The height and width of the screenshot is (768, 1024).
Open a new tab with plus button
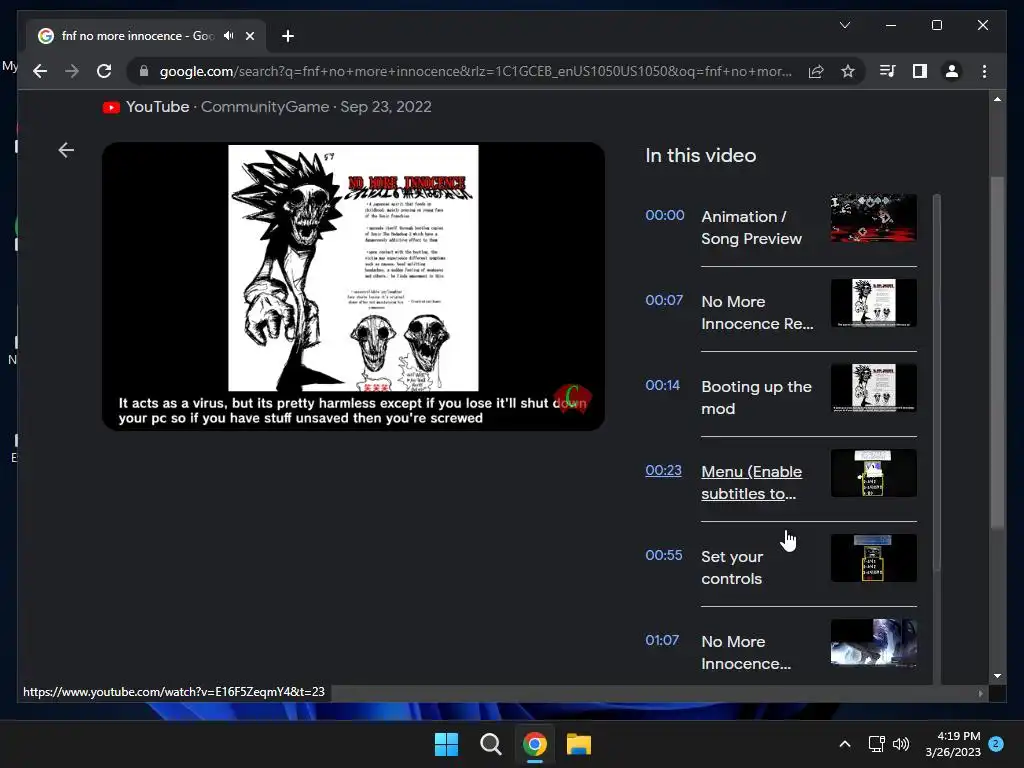coord(288,36)
